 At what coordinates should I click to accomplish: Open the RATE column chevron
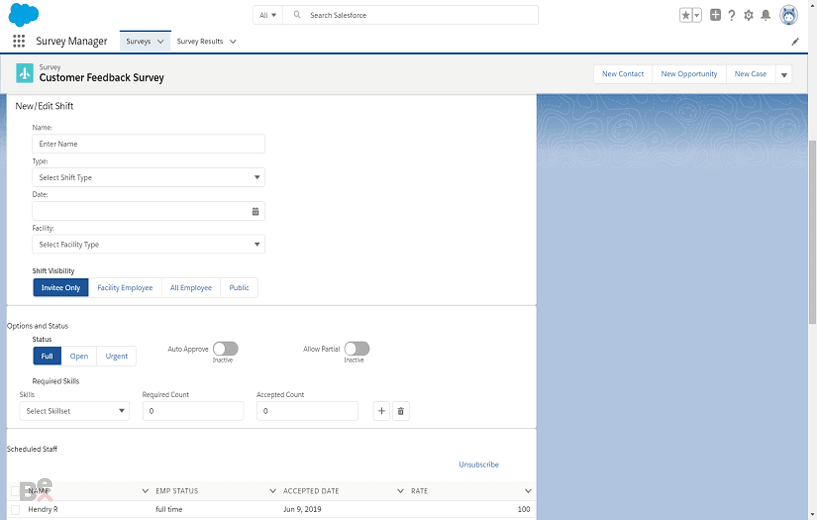click(528, 491)
